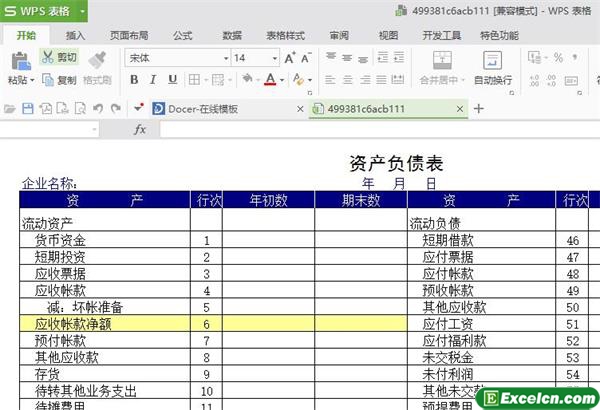Open the paste options dropdown arrow
The image size is (600, 410).
pos(32,80)
